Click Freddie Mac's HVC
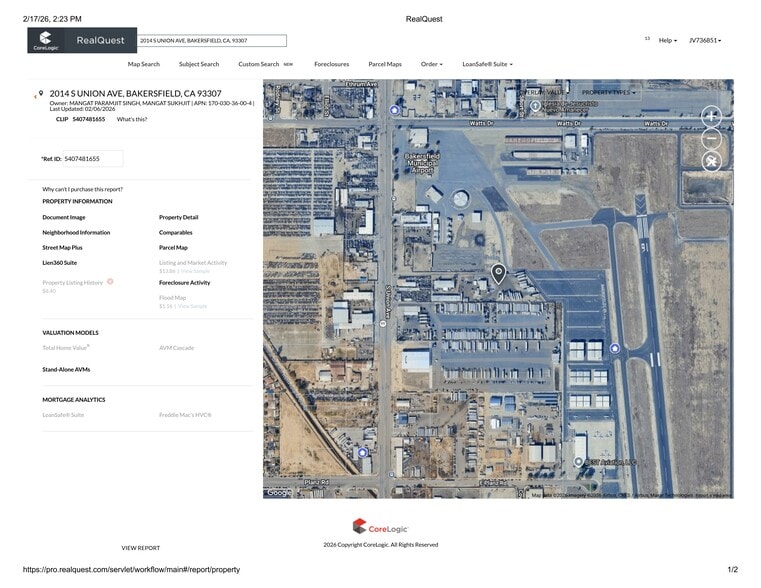Viewport: 761px width, 588px height. click(185, 415)
